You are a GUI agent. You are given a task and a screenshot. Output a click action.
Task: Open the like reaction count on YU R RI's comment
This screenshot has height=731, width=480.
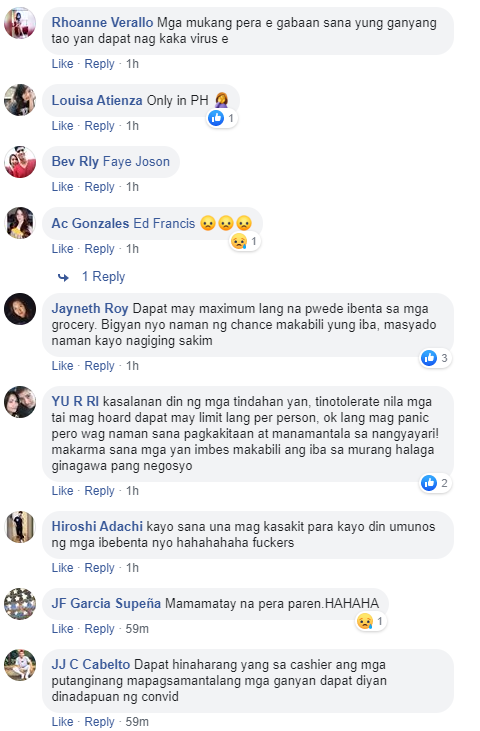coord(435,483)
